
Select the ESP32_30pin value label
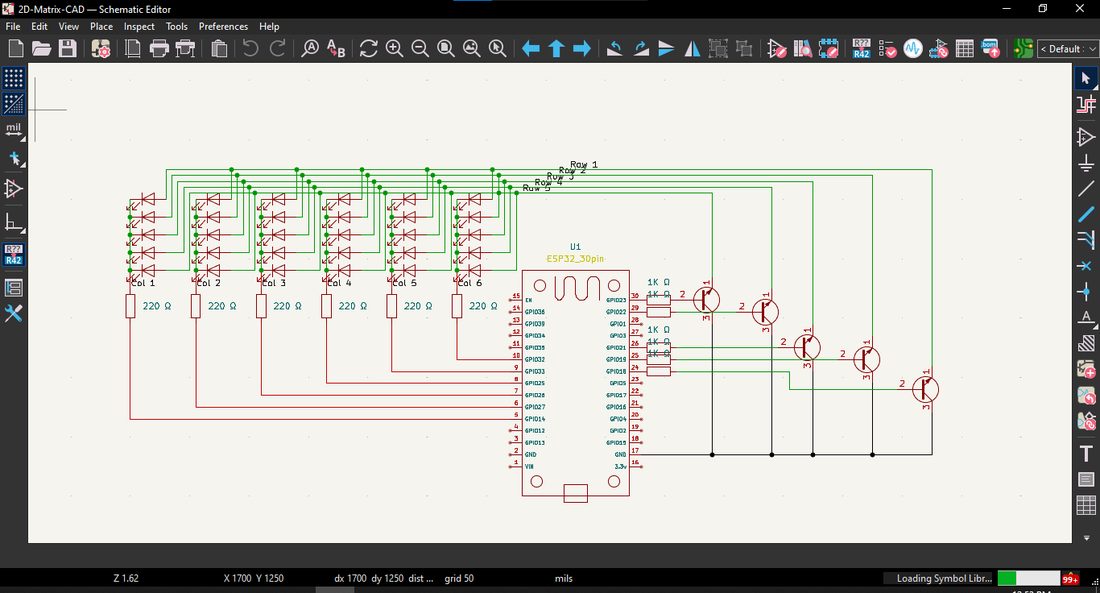[x=575, y=258]
